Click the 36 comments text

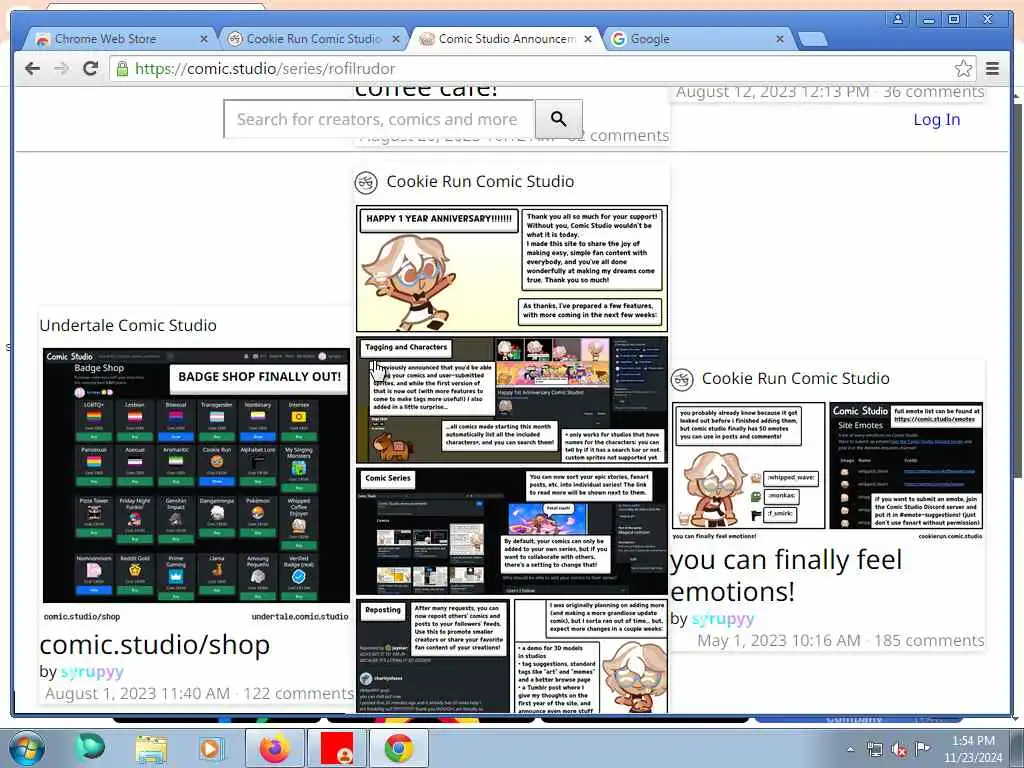934,91
